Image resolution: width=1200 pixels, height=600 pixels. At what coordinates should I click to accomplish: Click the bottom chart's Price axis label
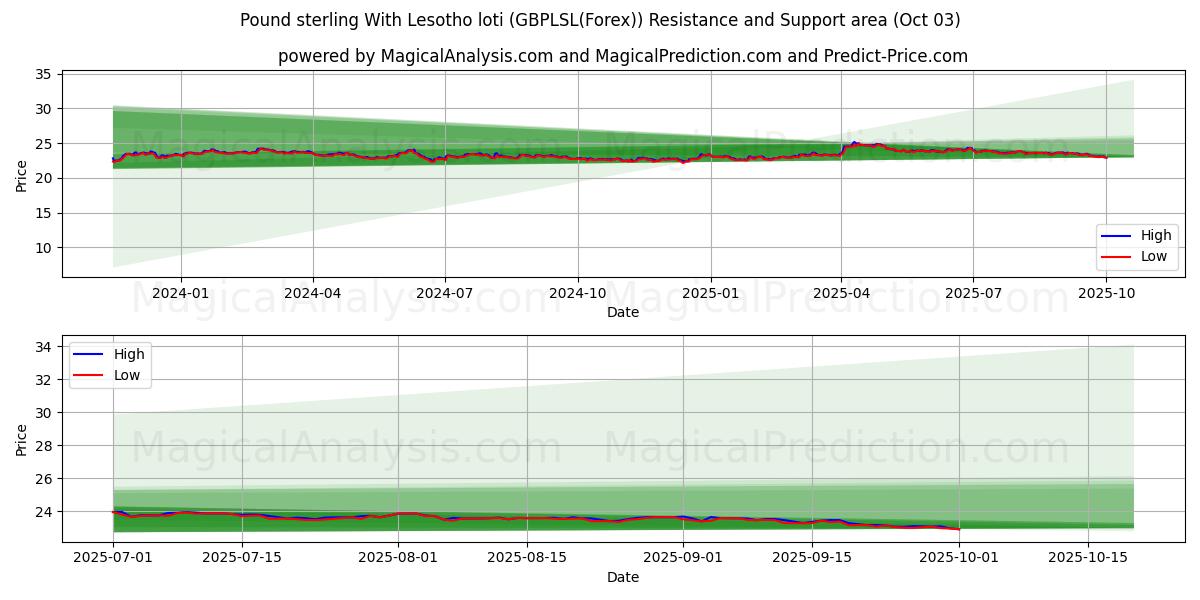(x=22, y=438)
